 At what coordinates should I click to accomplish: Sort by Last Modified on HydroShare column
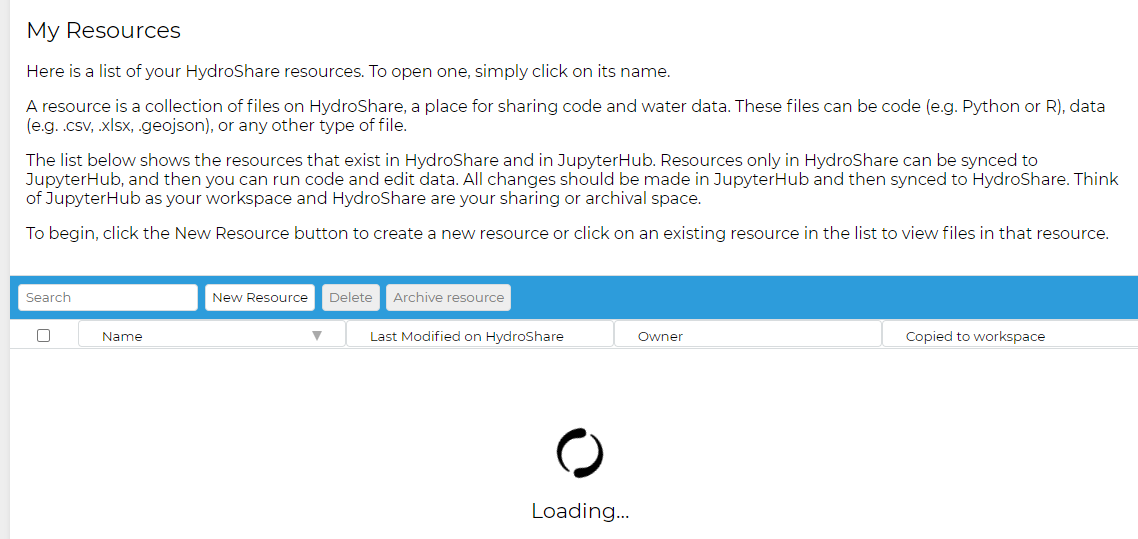coord(480,336)
